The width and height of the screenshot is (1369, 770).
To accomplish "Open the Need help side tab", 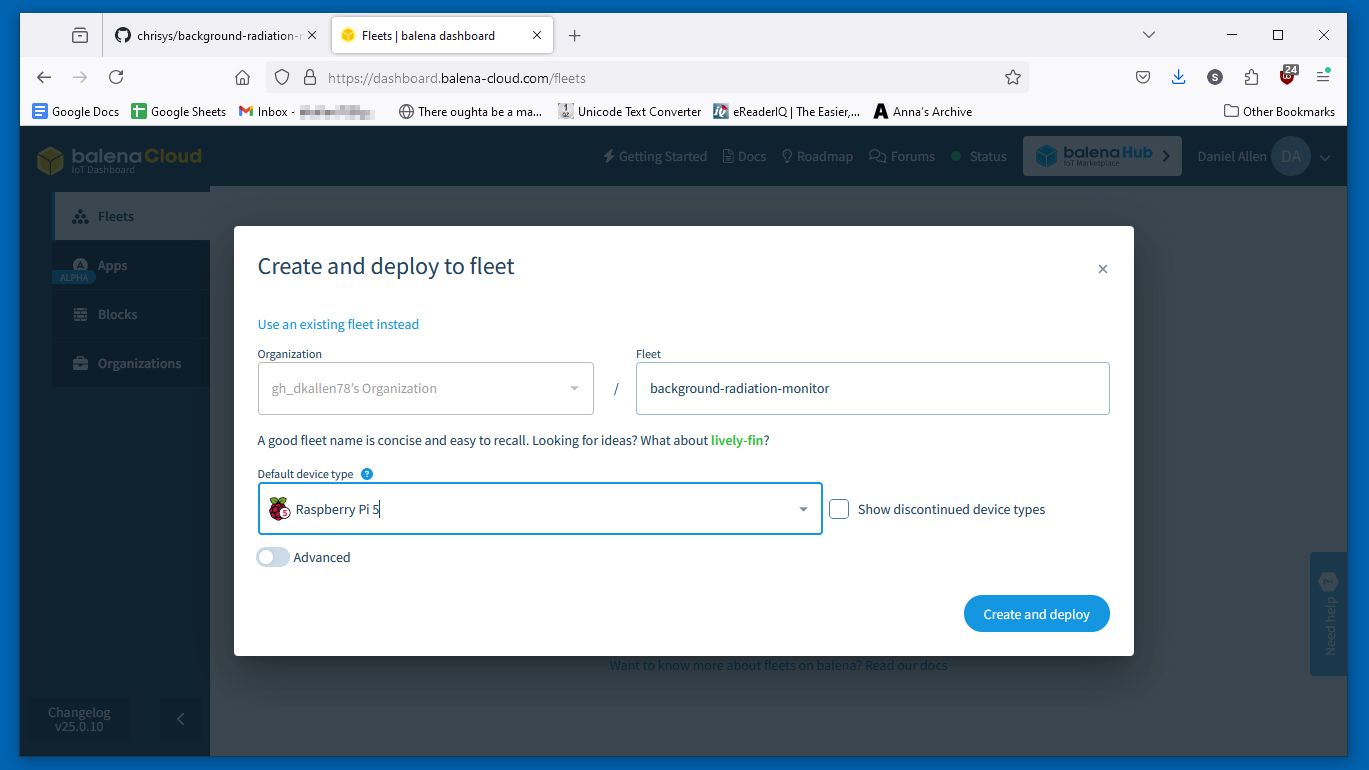I will pos(1329,614).
